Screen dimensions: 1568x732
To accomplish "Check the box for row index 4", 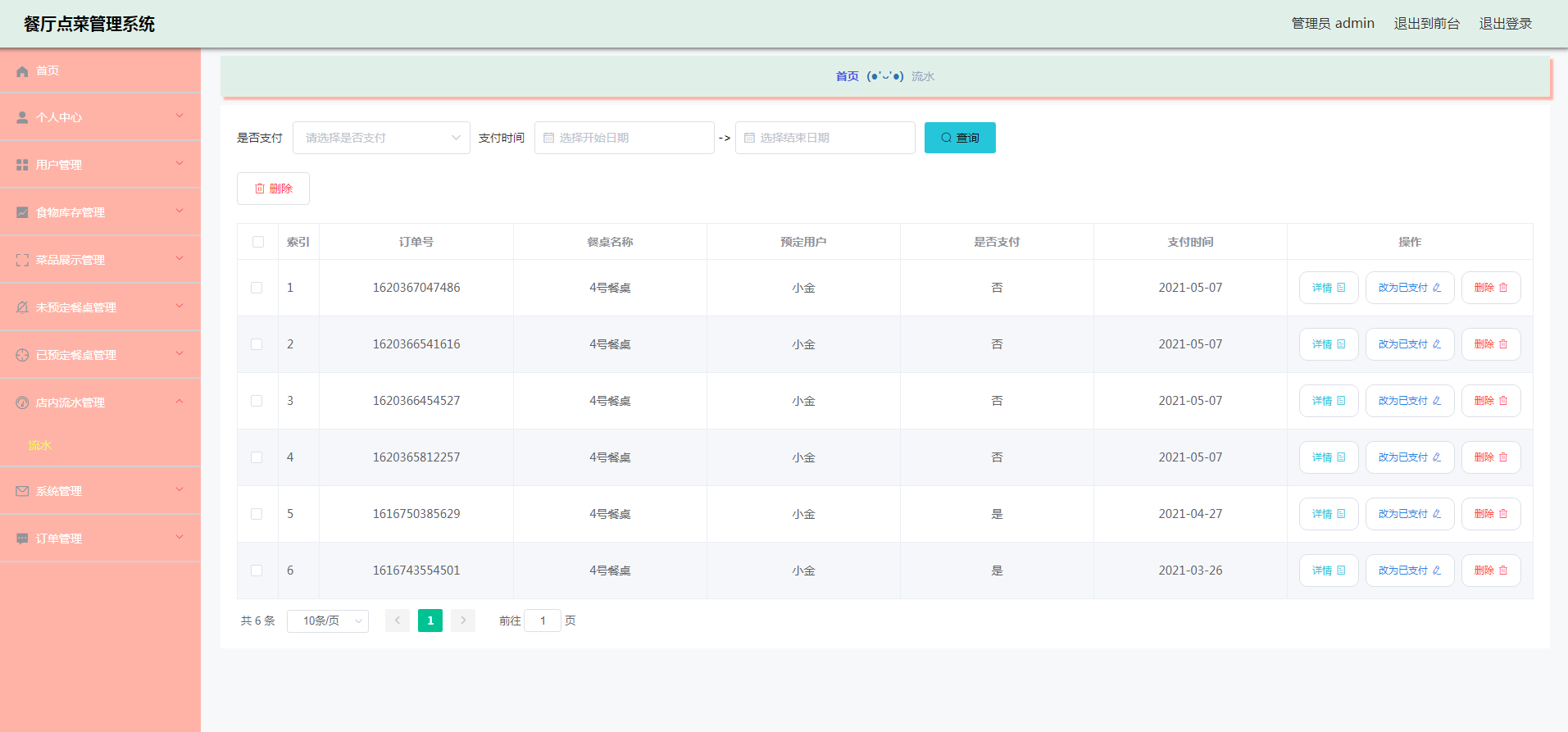I will click(257, 457).
